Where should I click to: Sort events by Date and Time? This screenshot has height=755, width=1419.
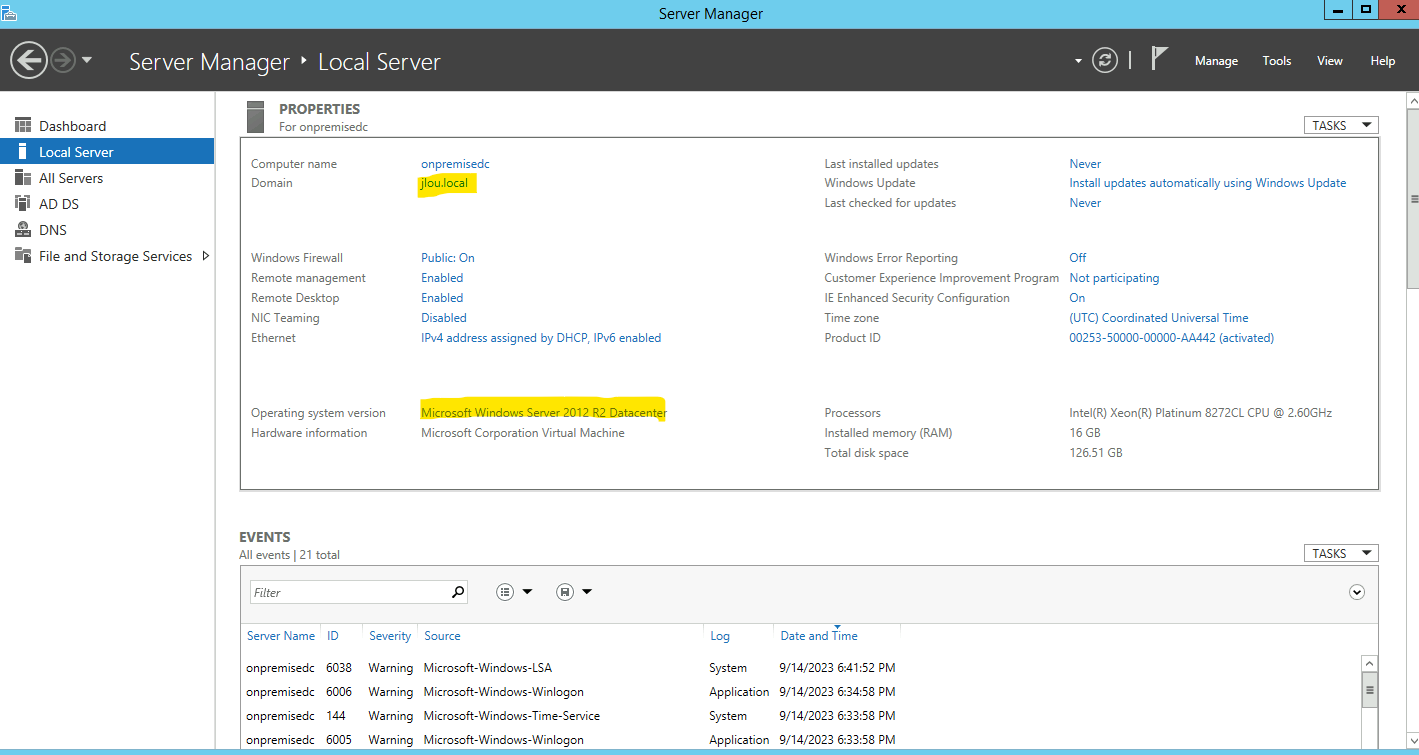[819, 636]
